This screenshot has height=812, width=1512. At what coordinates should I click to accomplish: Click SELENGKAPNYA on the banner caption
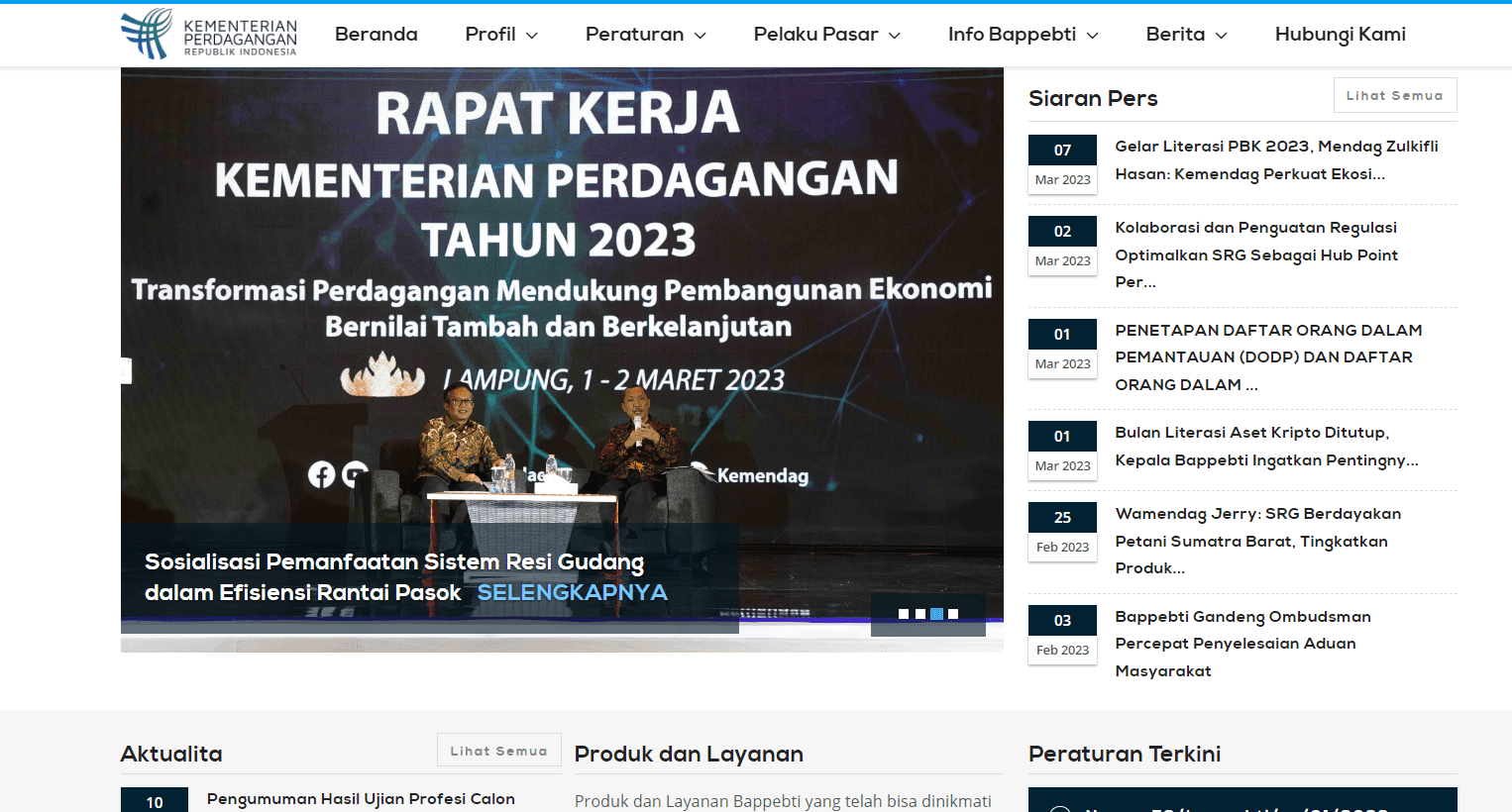pyautogui.click(x=572, y=593)
